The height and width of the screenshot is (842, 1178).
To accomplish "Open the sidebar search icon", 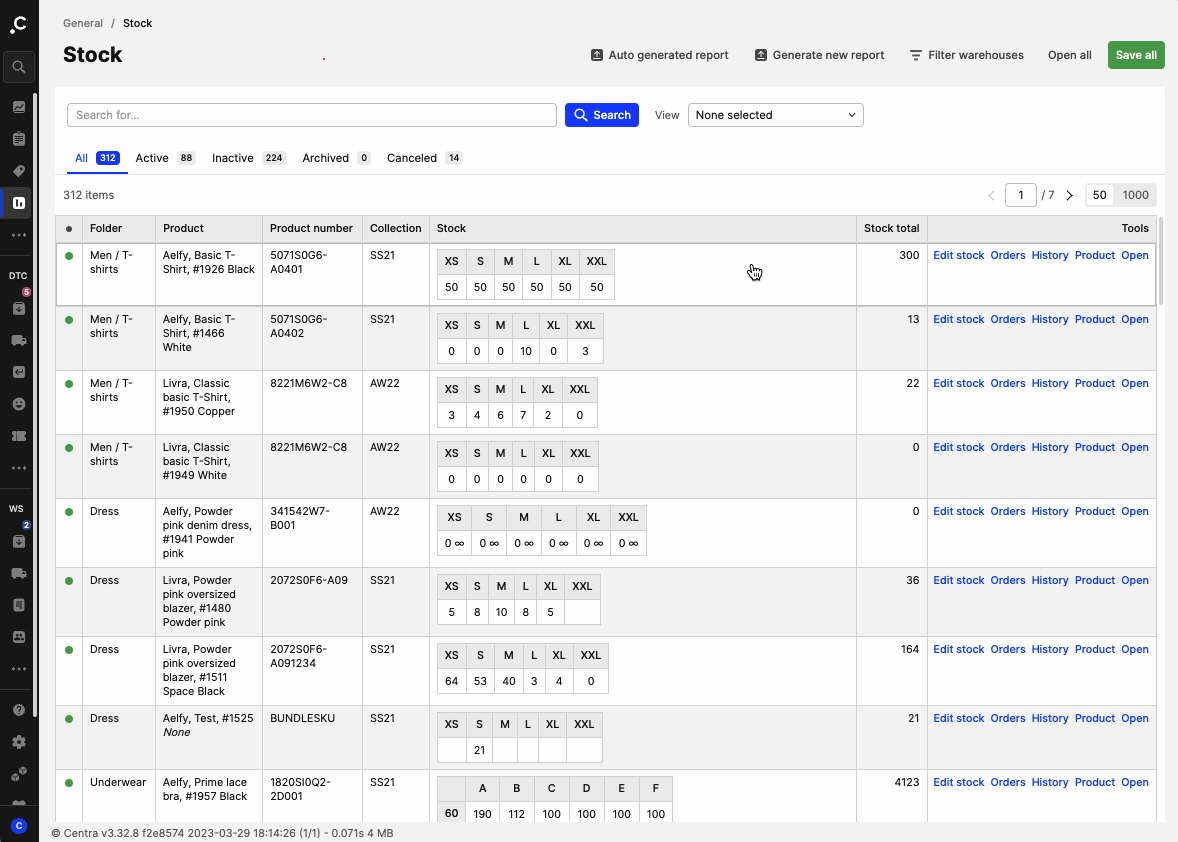I will tap(18, 68).
